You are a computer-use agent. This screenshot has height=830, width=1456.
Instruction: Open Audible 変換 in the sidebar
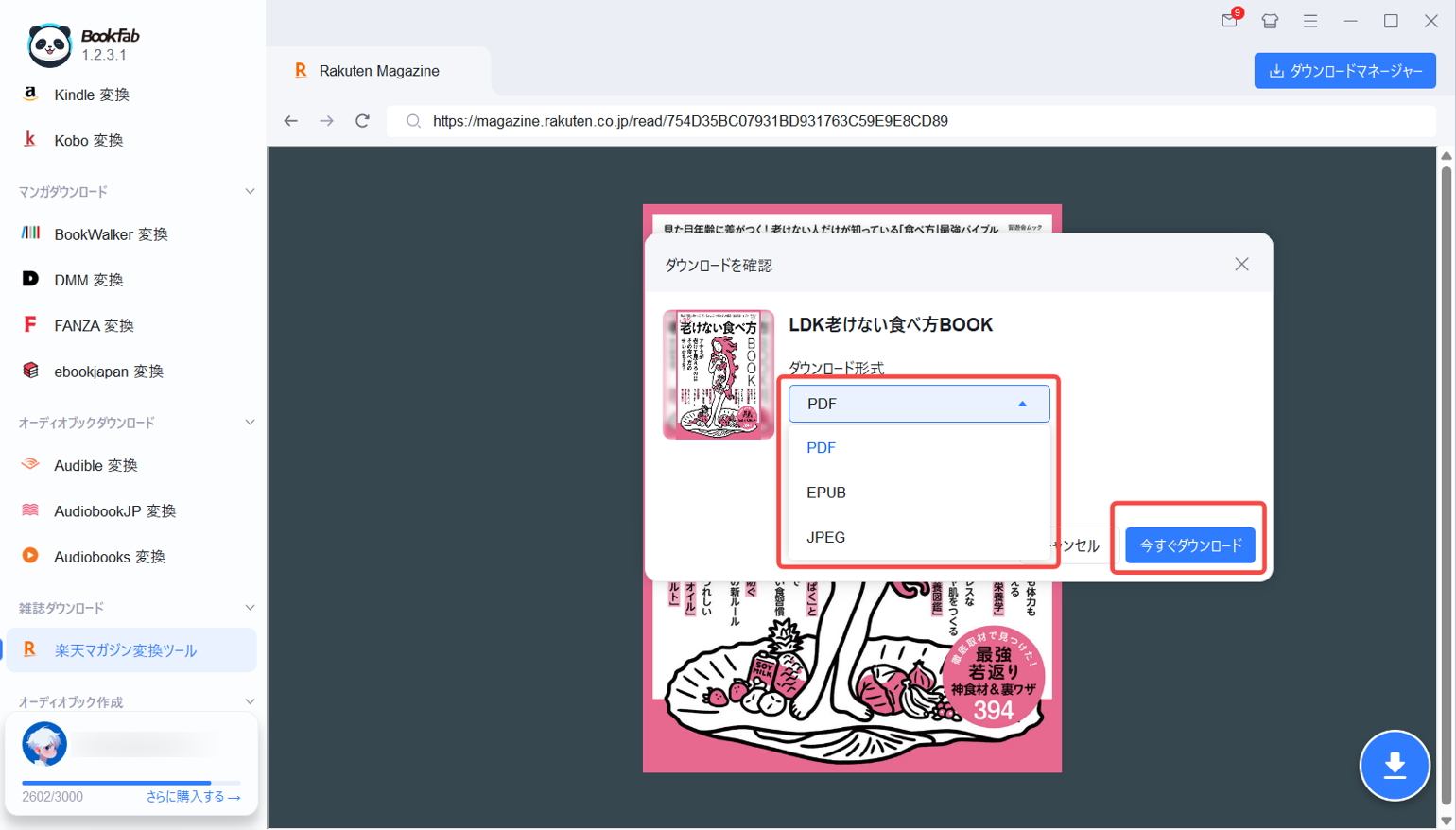95,465
